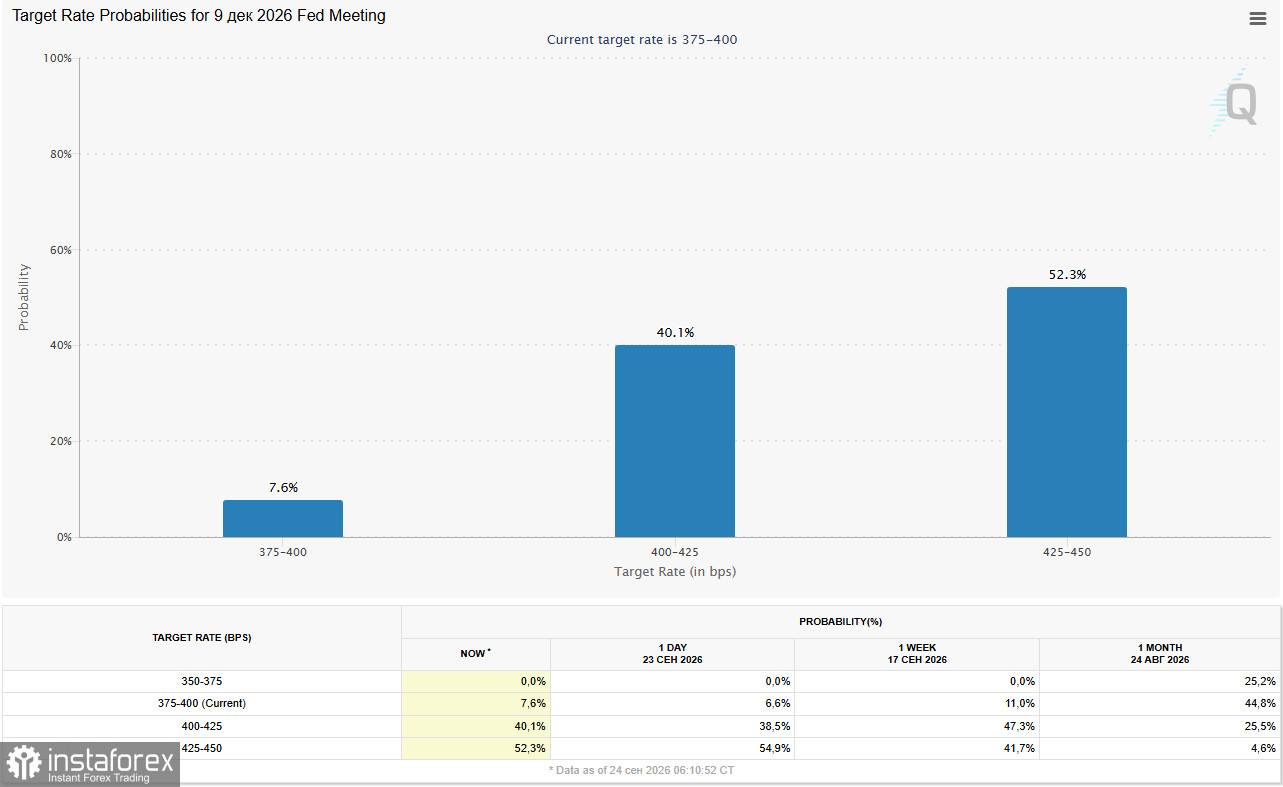Select the 375-400 probability bar
This screenshot has height=787, width=1283.
click(x=283, y=519)
